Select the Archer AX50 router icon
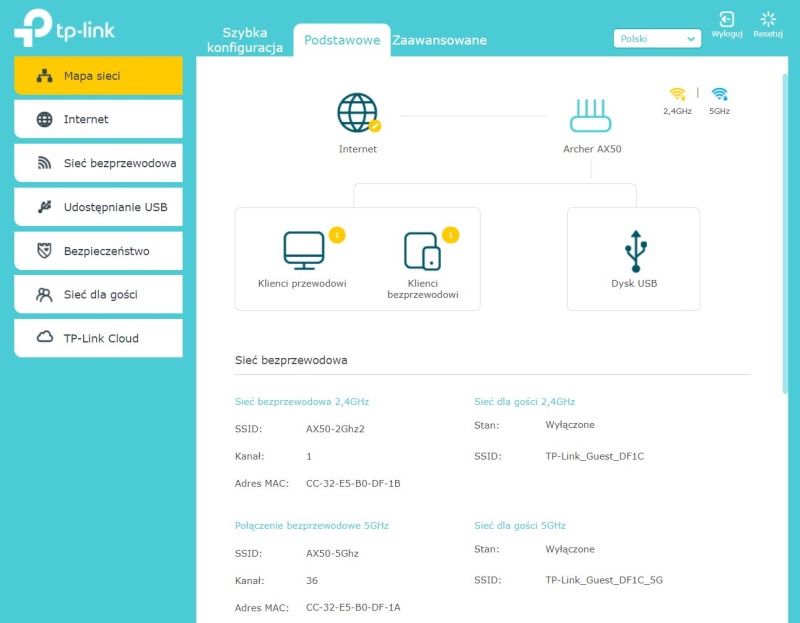The height and width of the screenshot is (623, 800). pos(590,116)
